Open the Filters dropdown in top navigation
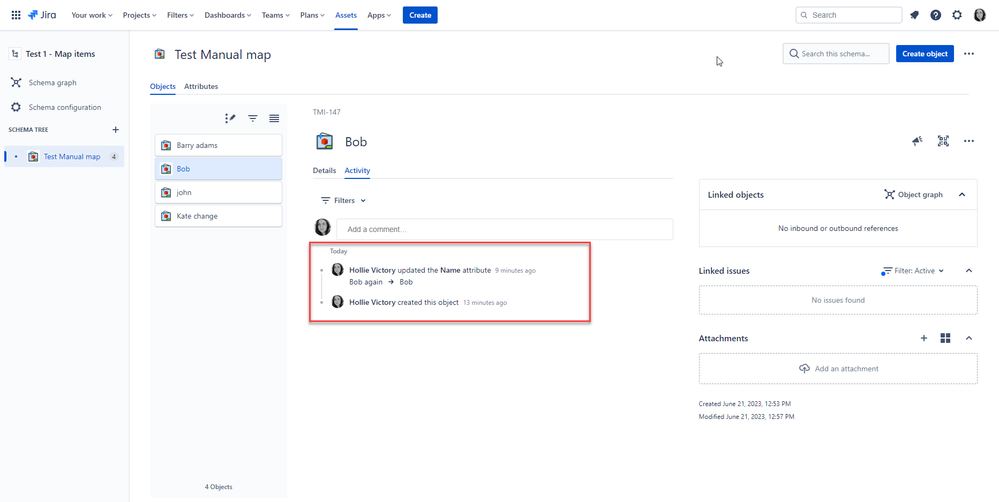The height and width of the screenshot is (502, 999). (182, 15)
